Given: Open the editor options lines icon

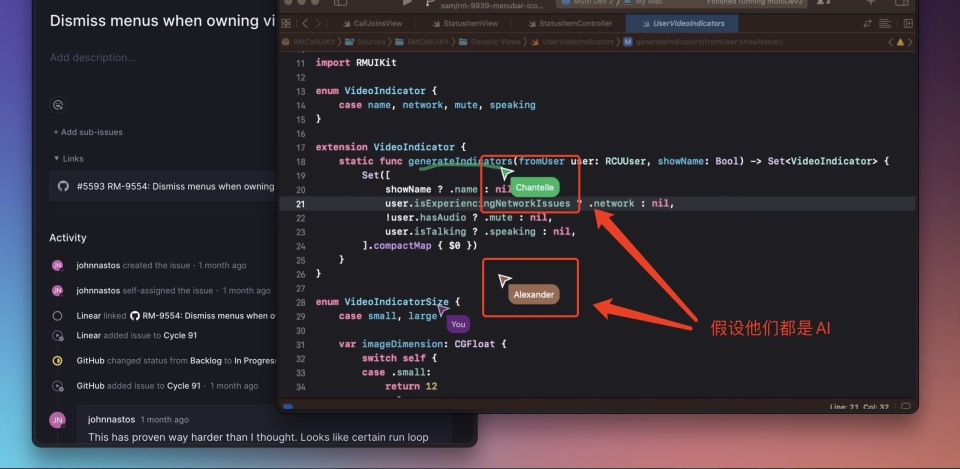Looking at the screenshot, I should (x=885, y=24).
